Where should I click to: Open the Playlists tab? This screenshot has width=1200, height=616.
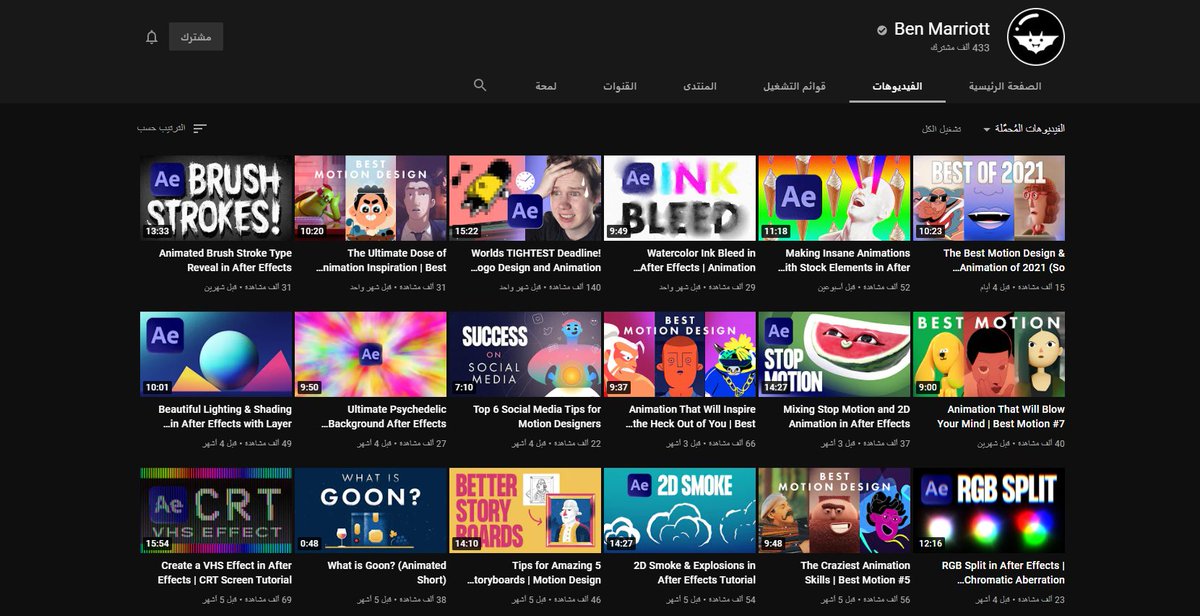[x=795, y=87]
